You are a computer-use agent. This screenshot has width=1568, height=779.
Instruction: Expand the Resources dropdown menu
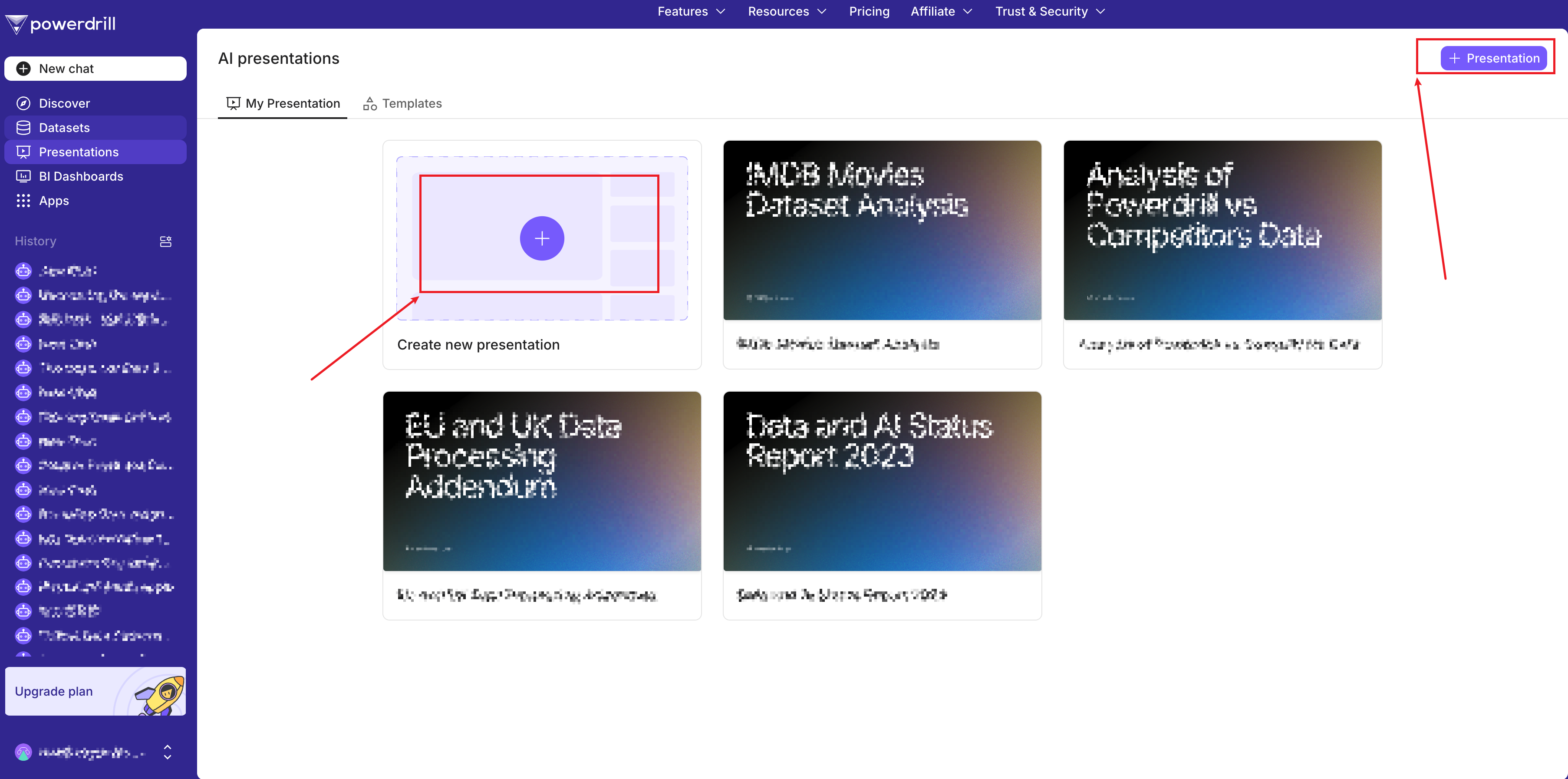tap(787, 12)
